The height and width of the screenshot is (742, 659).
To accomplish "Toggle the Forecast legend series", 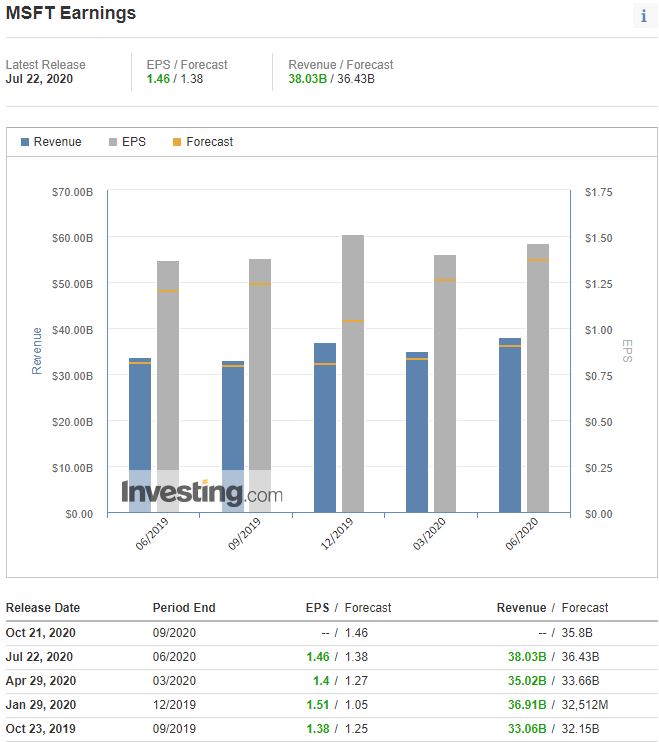I will click(203, 142).
